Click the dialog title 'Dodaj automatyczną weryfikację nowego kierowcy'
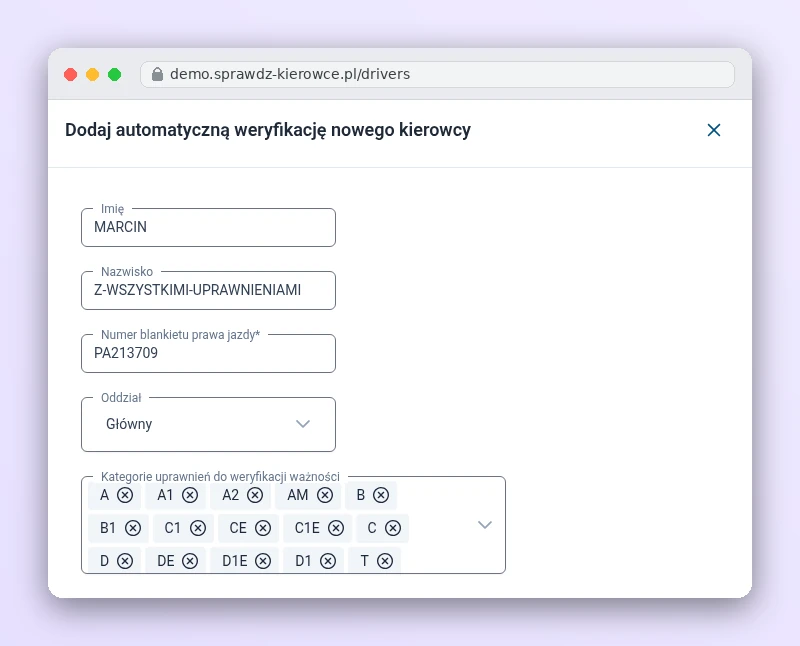The height and width of the screenshot is (646, 800). point(268,130)
